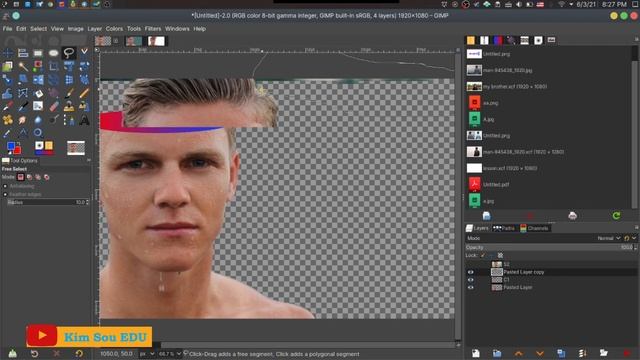Select the Airbrush tool
The image size is (640, 360).
coord(7,107)
